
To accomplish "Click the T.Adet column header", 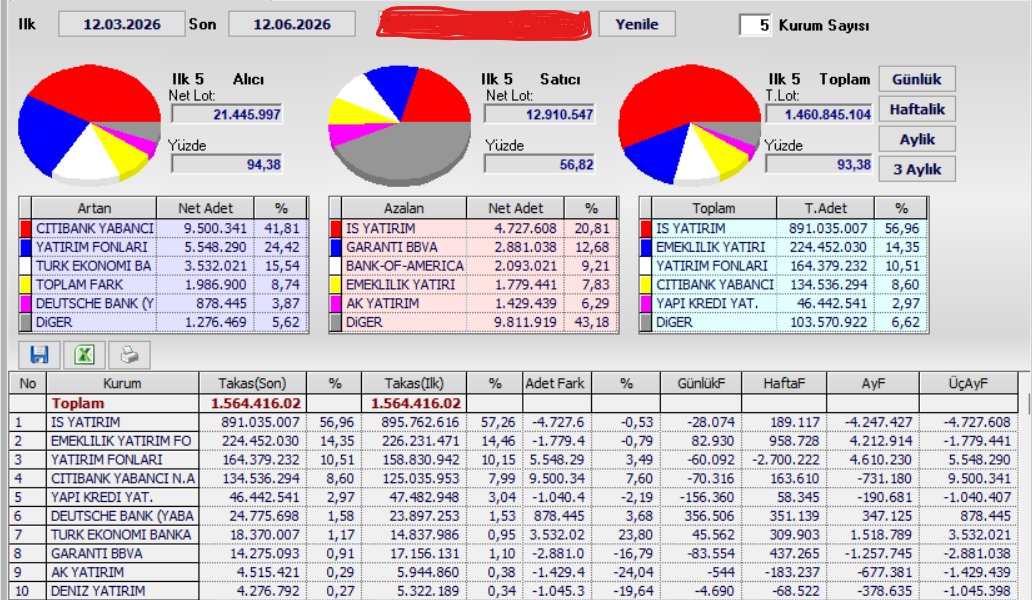I will pos(825,209).
